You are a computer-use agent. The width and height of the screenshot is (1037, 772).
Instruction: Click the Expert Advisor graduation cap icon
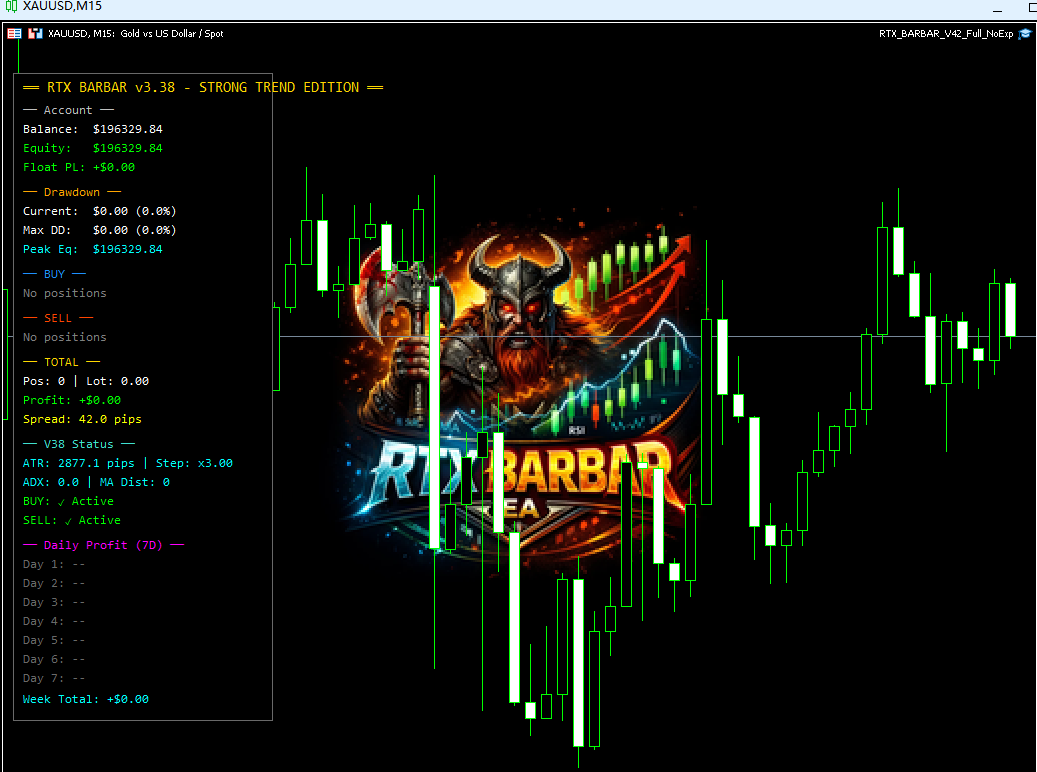(x=1024, y=34)
